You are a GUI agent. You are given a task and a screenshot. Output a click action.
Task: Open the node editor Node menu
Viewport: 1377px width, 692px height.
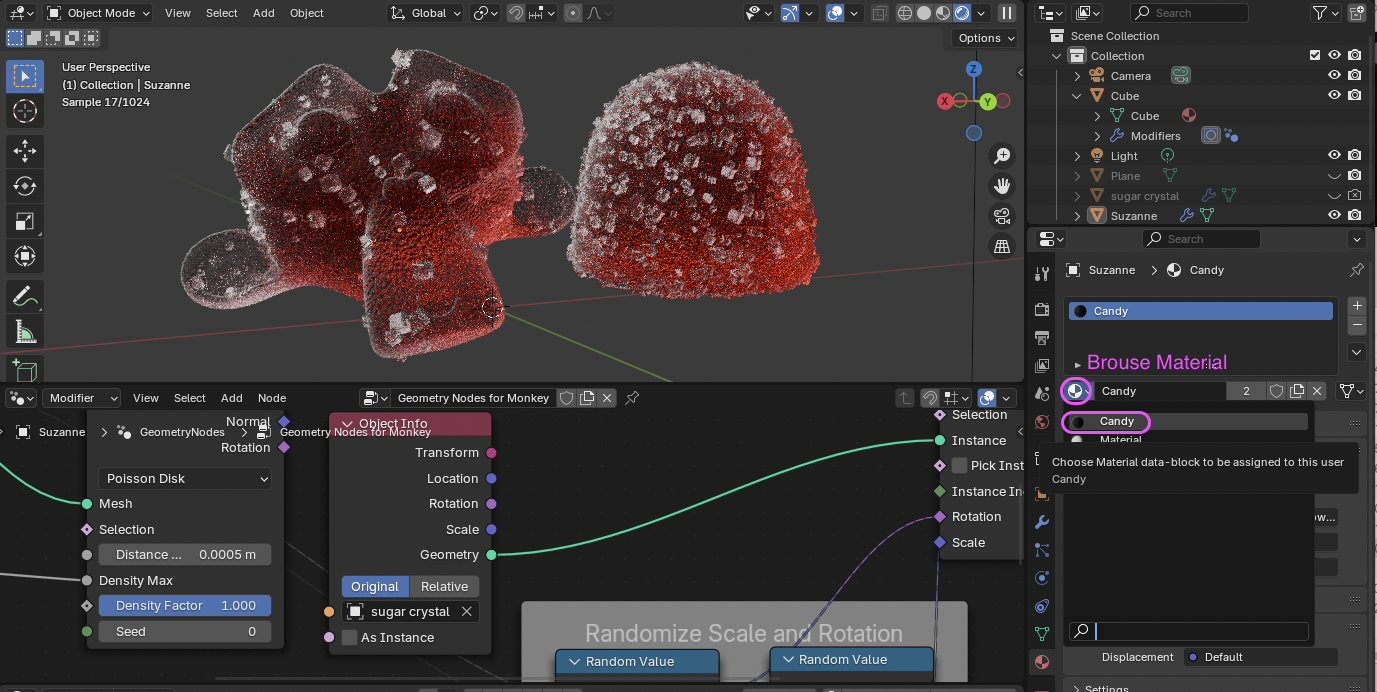pos(272,398)
